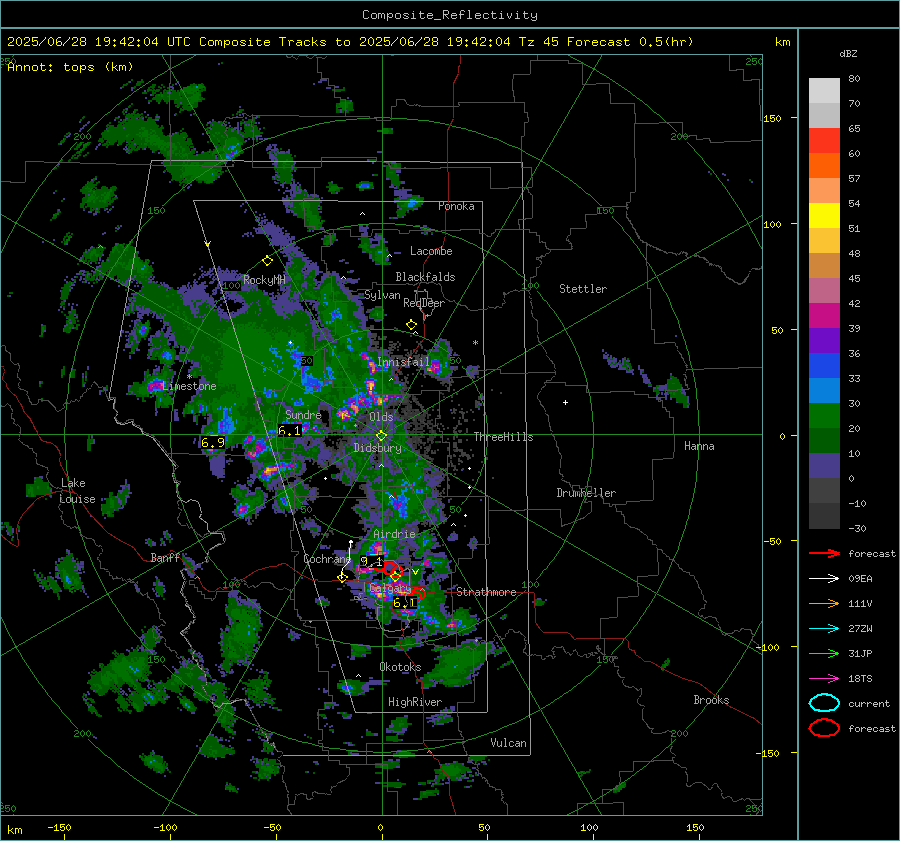Click the Lake Louise label

pos(78,491)
